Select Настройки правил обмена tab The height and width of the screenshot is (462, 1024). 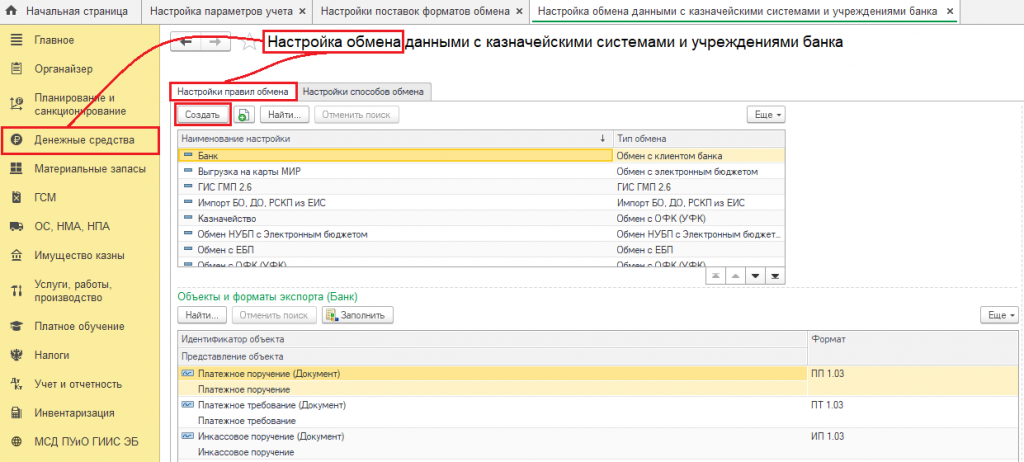click(233, 92)
